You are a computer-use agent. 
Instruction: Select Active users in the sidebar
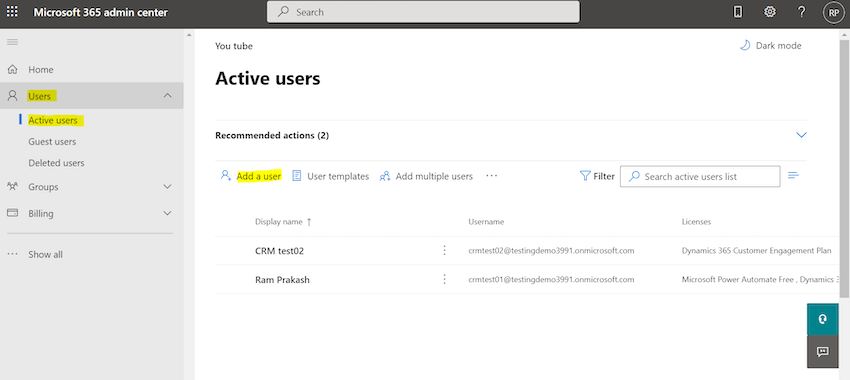point(53,120)
